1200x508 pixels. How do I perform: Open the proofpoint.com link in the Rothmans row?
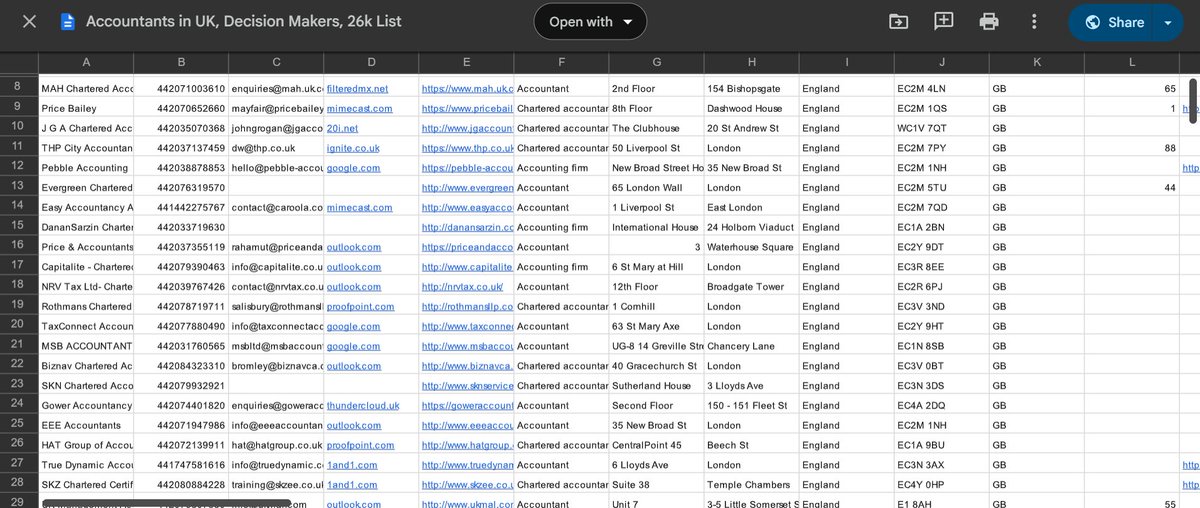pyautogui.click(x=360, y=306)
